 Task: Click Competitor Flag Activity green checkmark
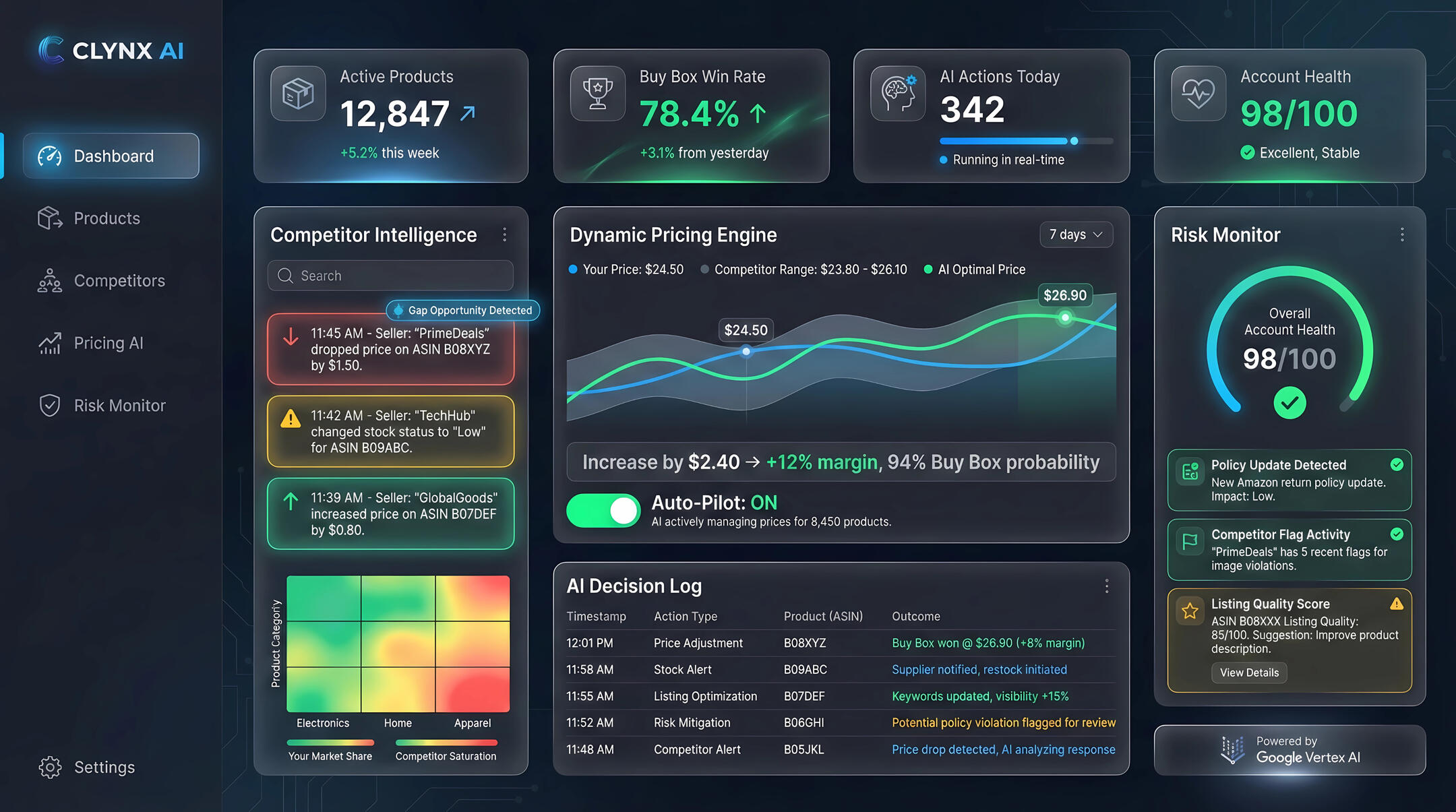(1397, 534)
